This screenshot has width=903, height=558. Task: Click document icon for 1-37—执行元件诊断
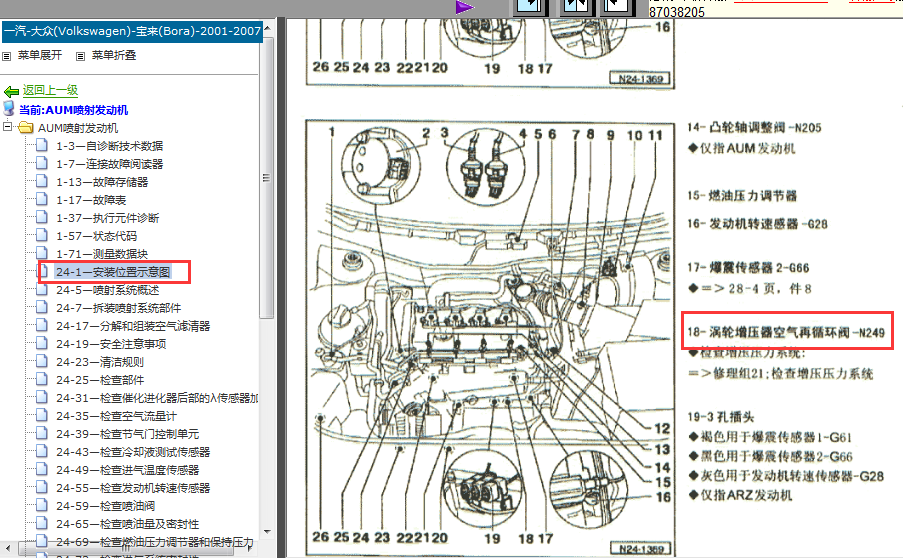tap(41, 217)
